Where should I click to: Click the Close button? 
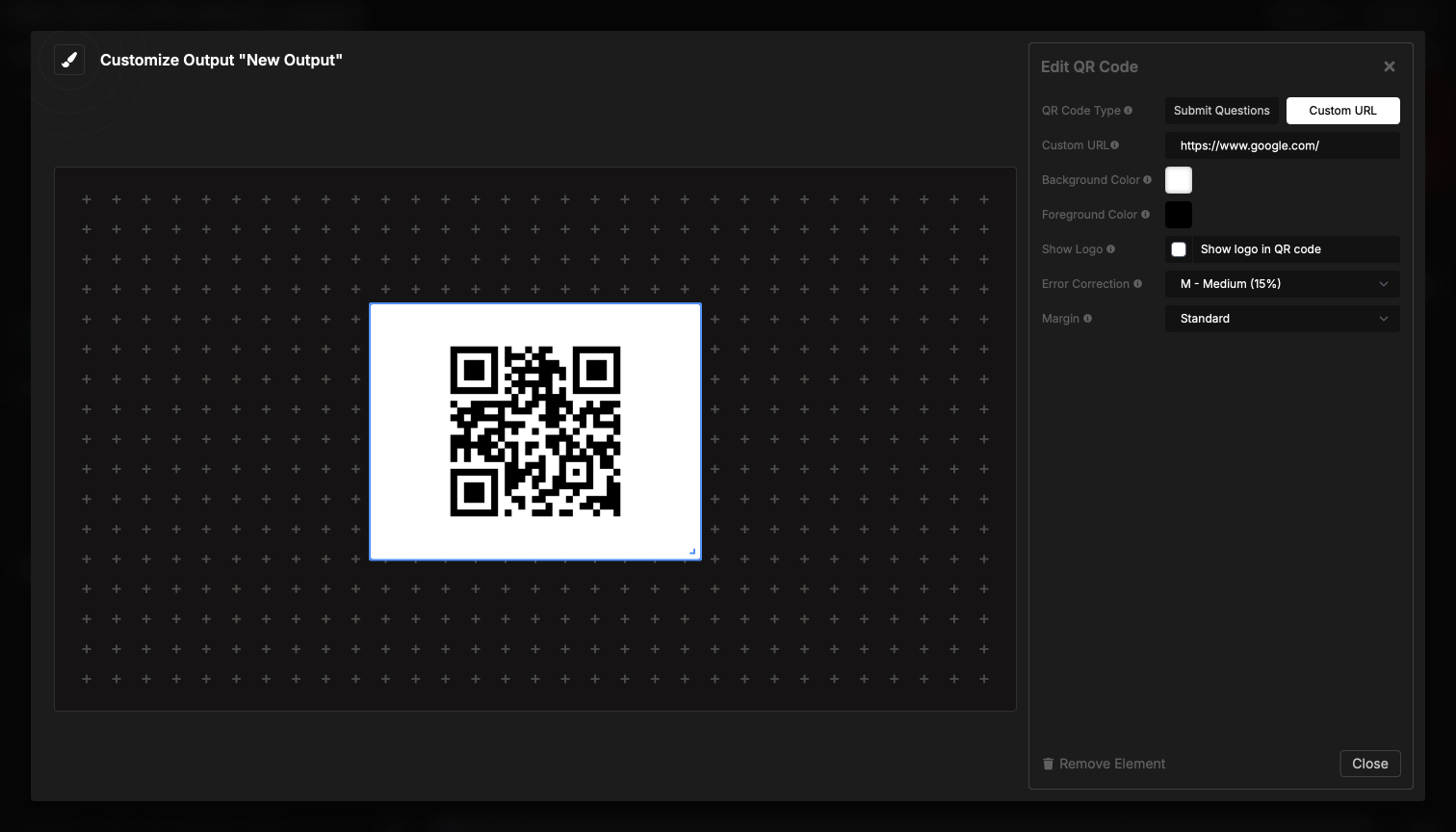point(1369,763)
